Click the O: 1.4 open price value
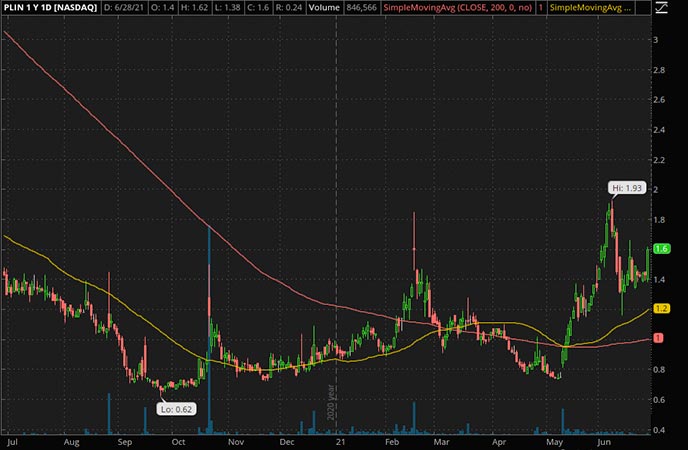Image resolution: width=688 pixels, height=450 pixels. [x=161, y=7]
